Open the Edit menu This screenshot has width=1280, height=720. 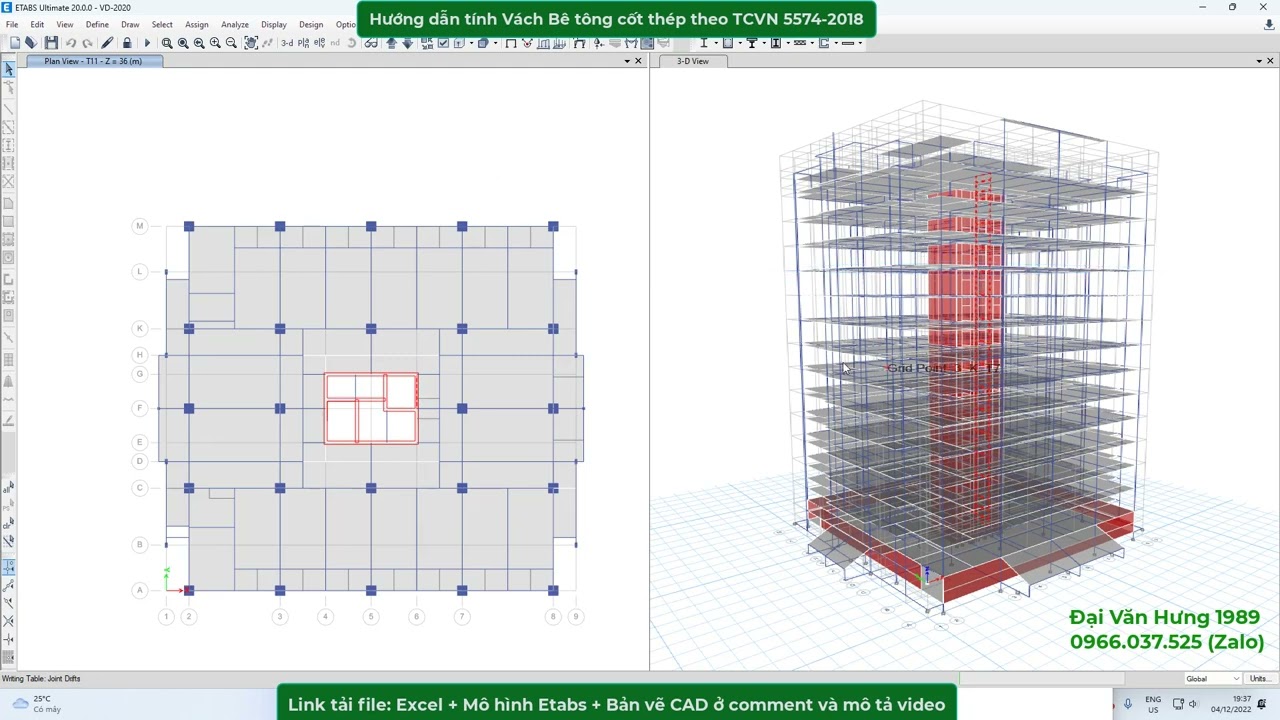(37, 24)
